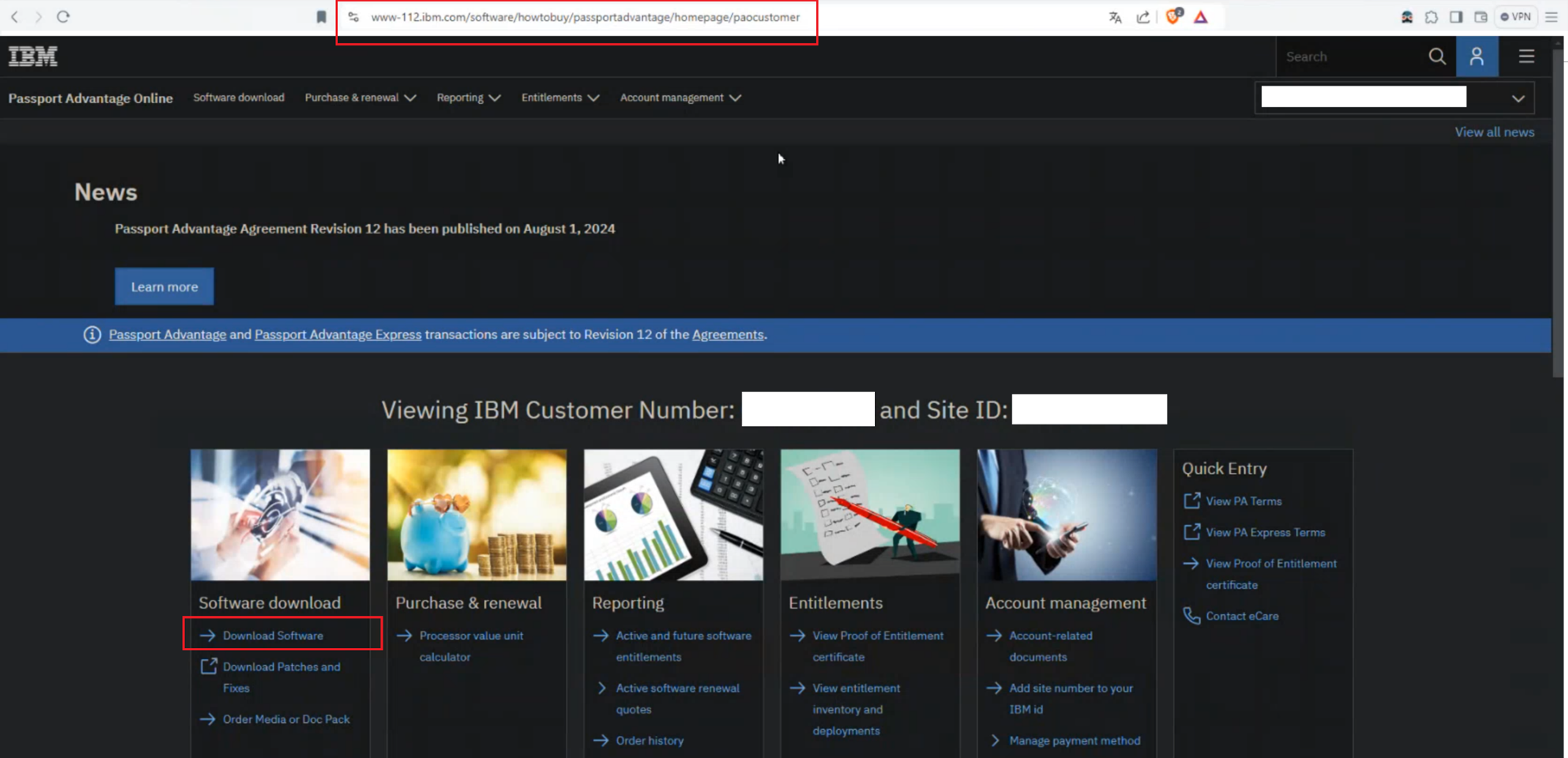Open the Passport Advantage link in banner
The width and height of the screenshot is (1568, 758).
[167, 334]
